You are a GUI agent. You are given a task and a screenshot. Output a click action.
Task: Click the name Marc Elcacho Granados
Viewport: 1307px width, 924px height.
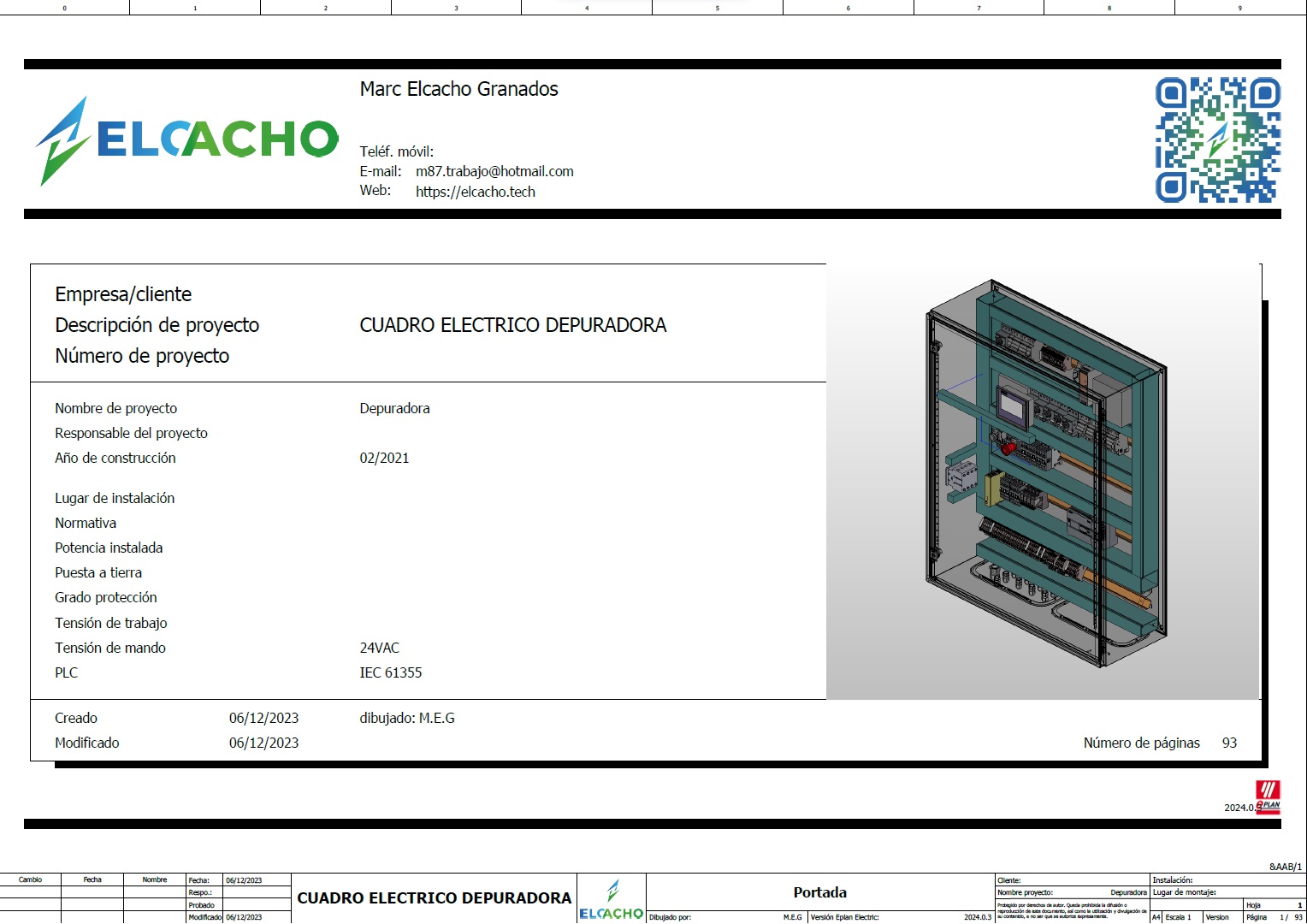coord(458,89)
